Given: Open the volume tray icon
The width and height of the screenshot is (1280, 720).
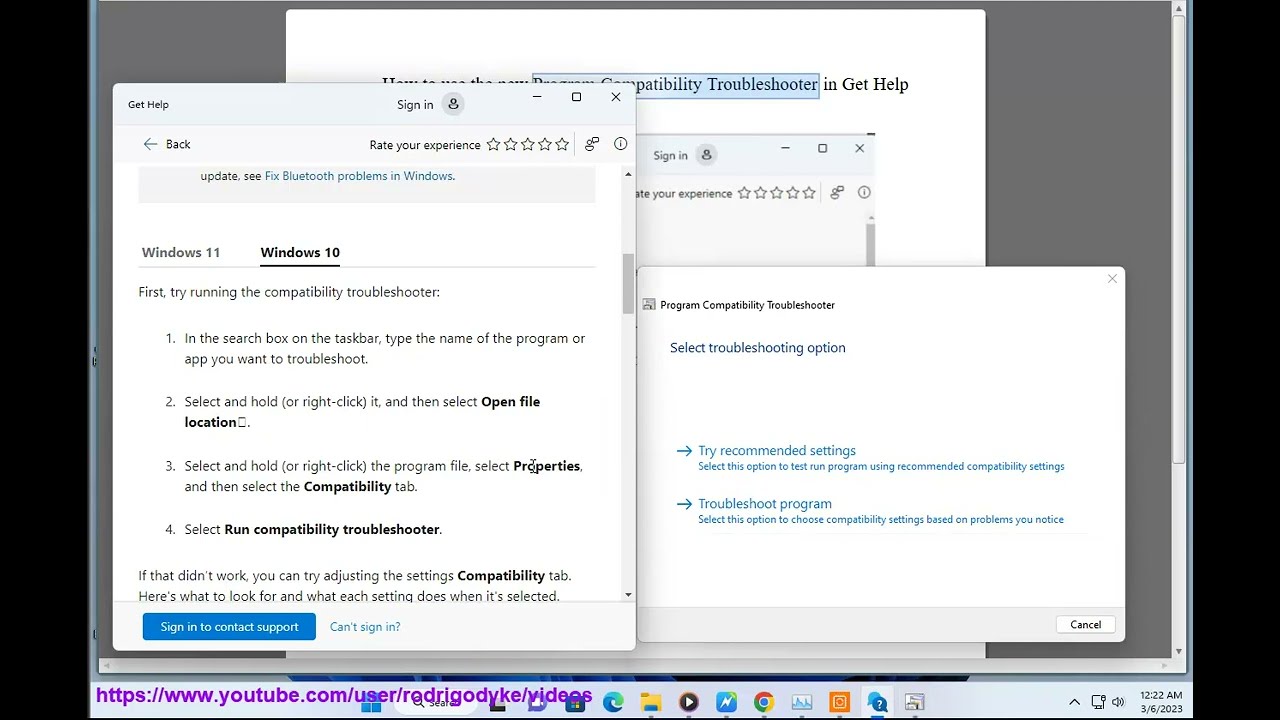Looking at the screenshot, I should (1118, 702).
